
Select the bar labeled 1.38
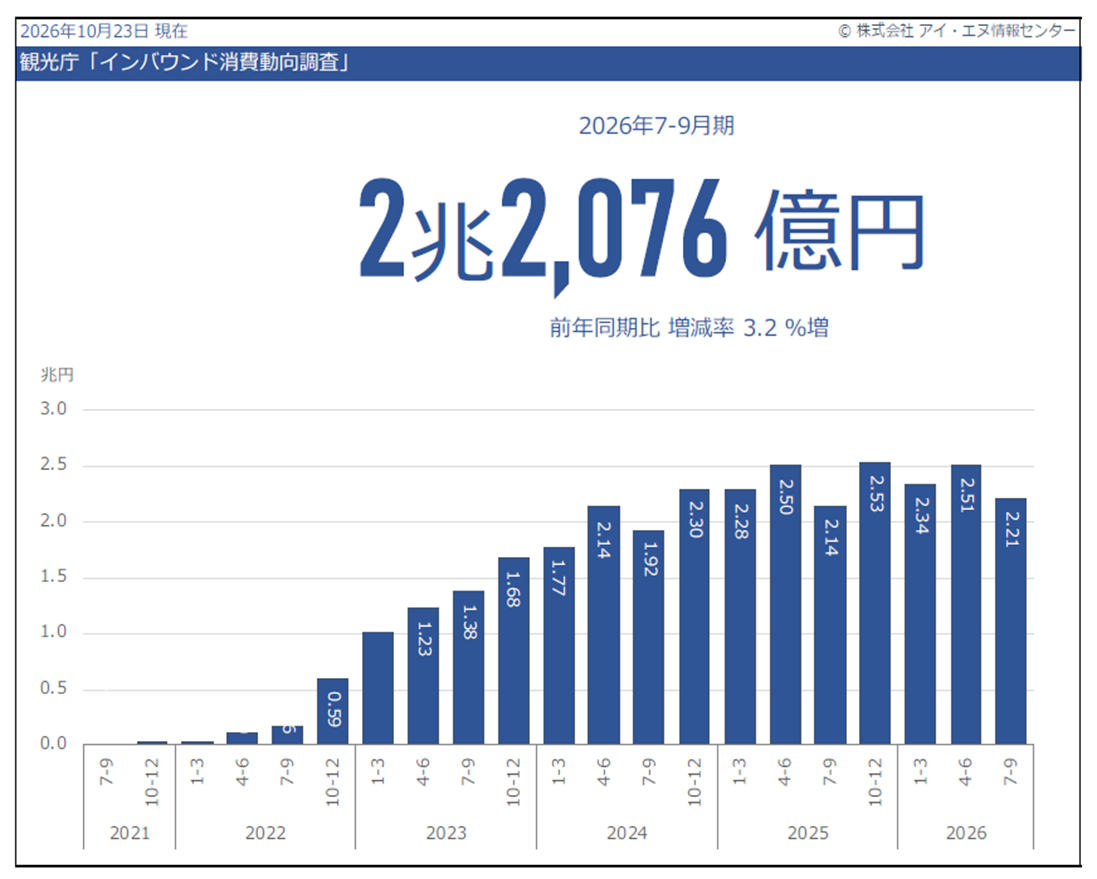pos(469,667)
